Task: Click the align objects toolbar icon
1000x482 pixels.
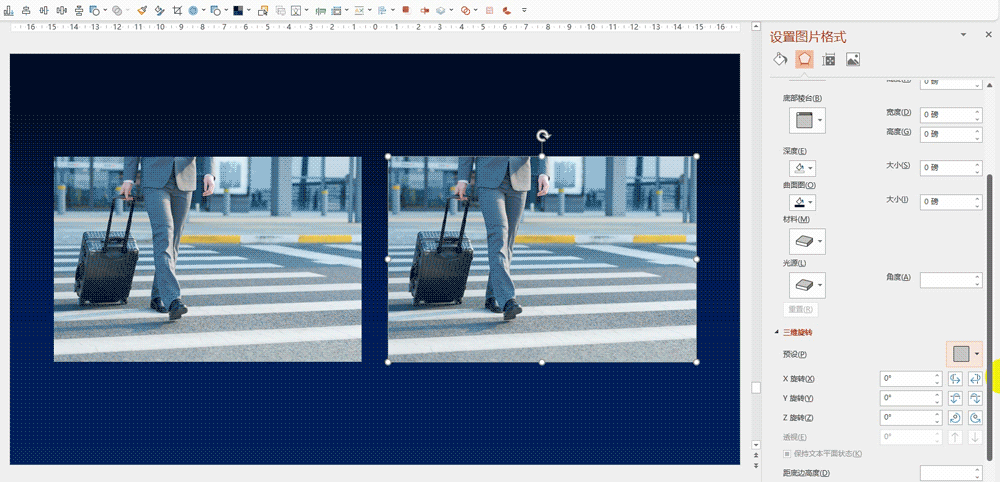Action: pos(381,10)
